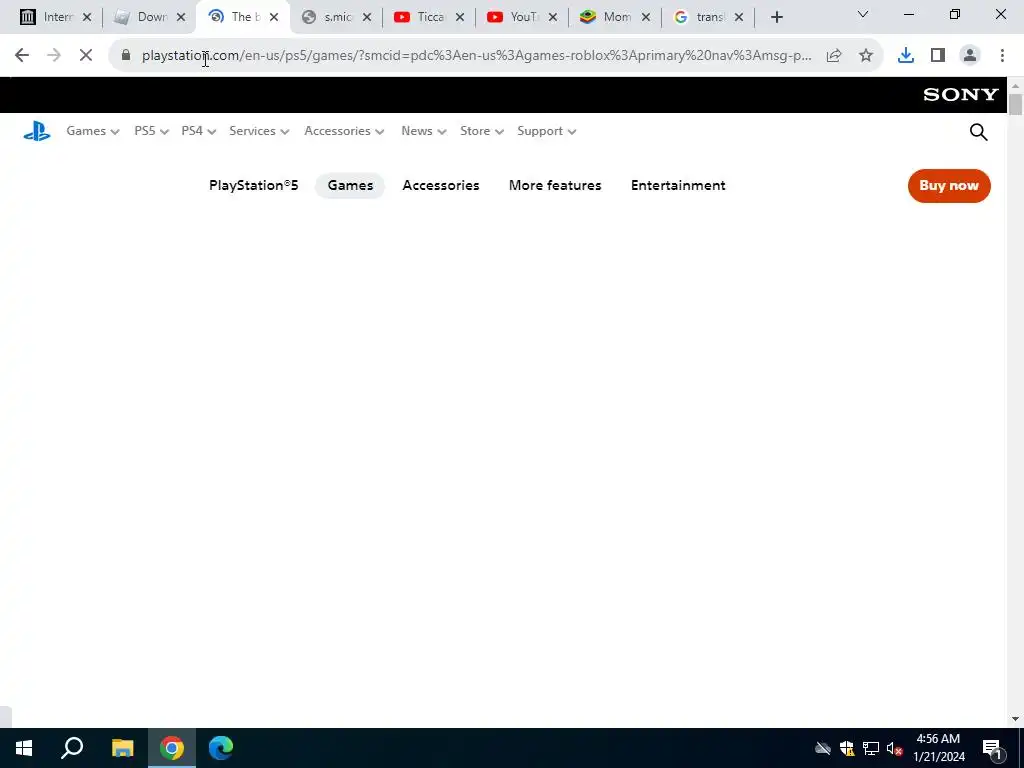Screen dimensions: 1024x768
Task: Click the playstation.com address bar URL
Action: 477,56
